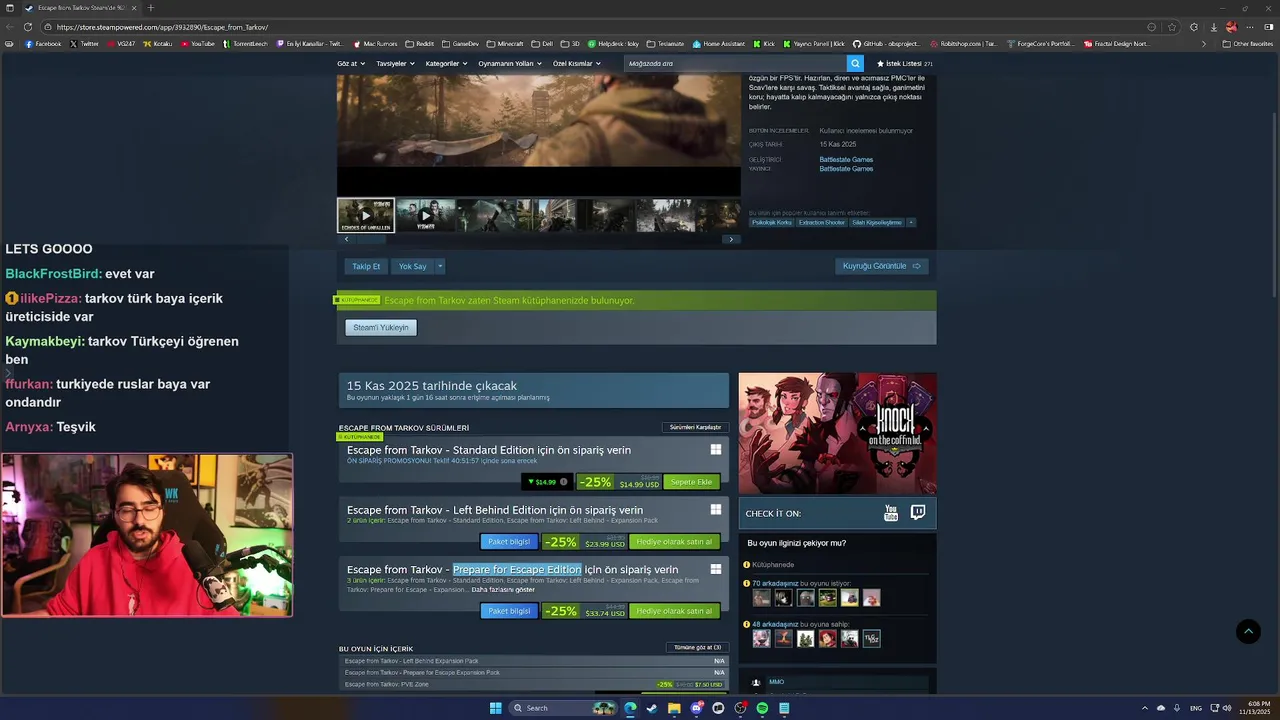Click the Yok Say button

click(x=412, y=266)
